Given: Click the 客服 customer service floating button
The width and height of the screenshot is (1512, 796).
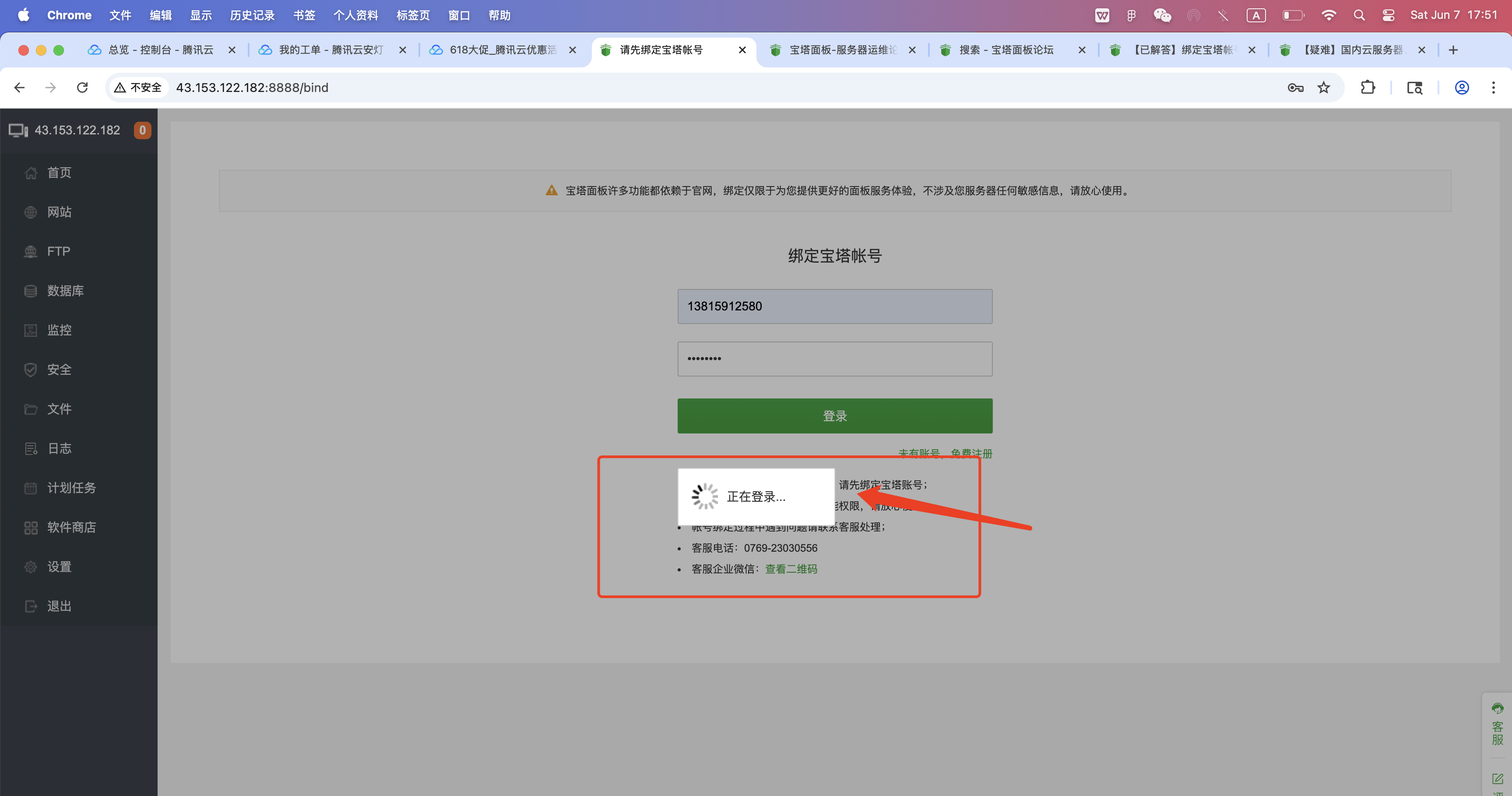Looking at the screenshot, I should pyautogui.click(x=1497, y=724).
